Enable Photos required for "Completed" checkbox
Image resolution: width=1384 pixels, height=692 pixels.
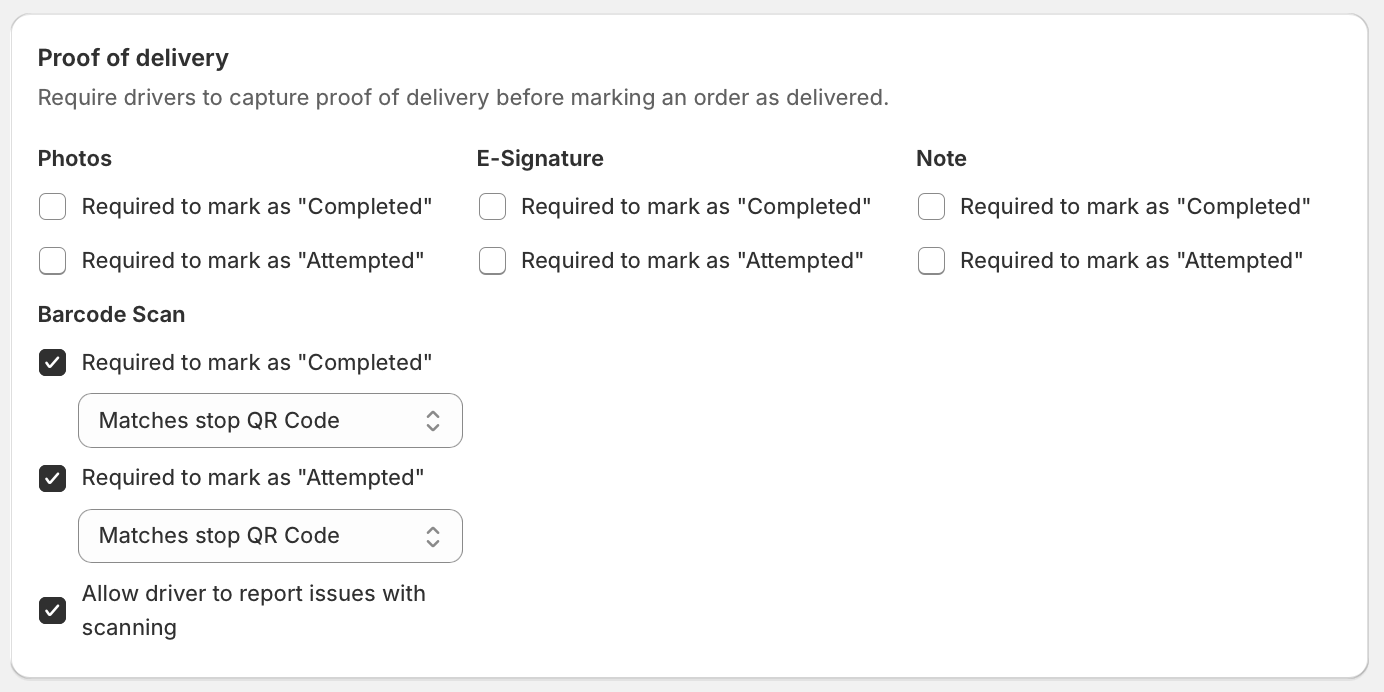[x=52, y=207]
